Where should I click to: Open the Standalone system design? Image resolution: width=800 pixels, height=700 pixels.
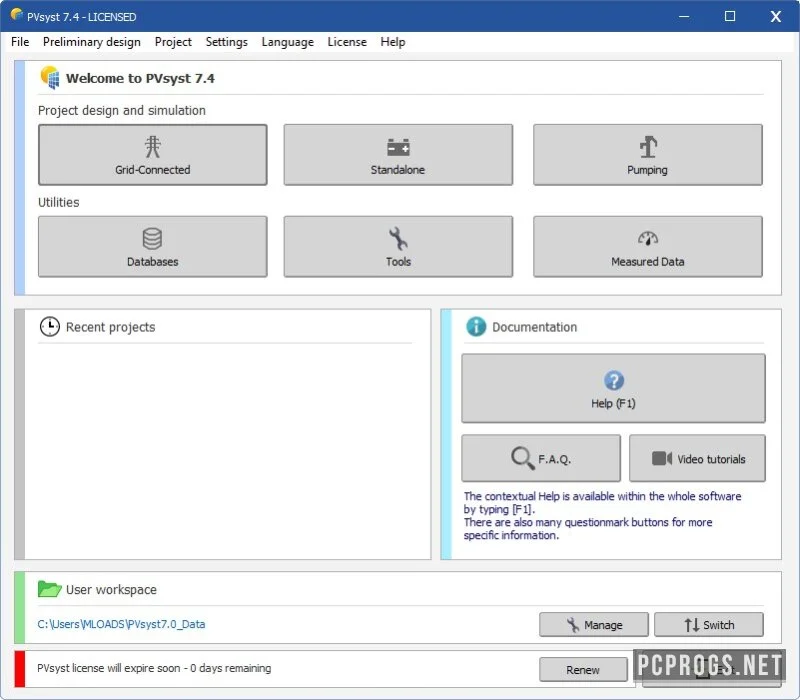[x=398, y=155]
